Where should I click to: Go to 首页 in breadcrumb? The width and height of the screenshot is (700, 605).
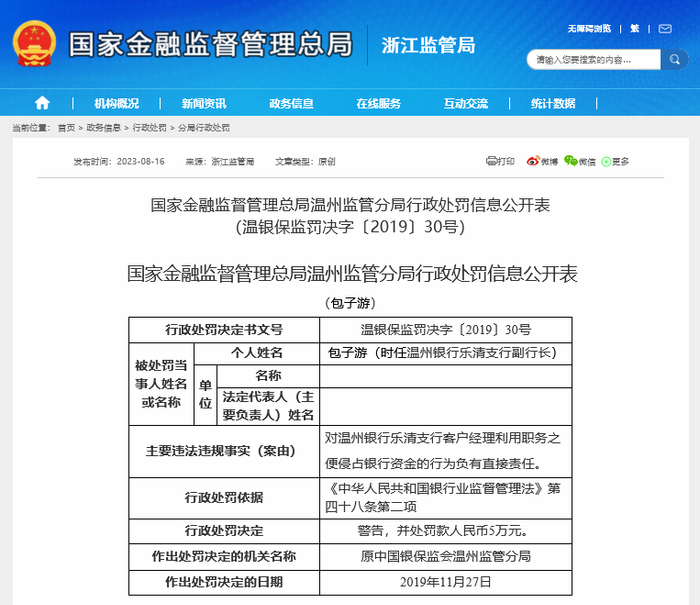point(67,128)
